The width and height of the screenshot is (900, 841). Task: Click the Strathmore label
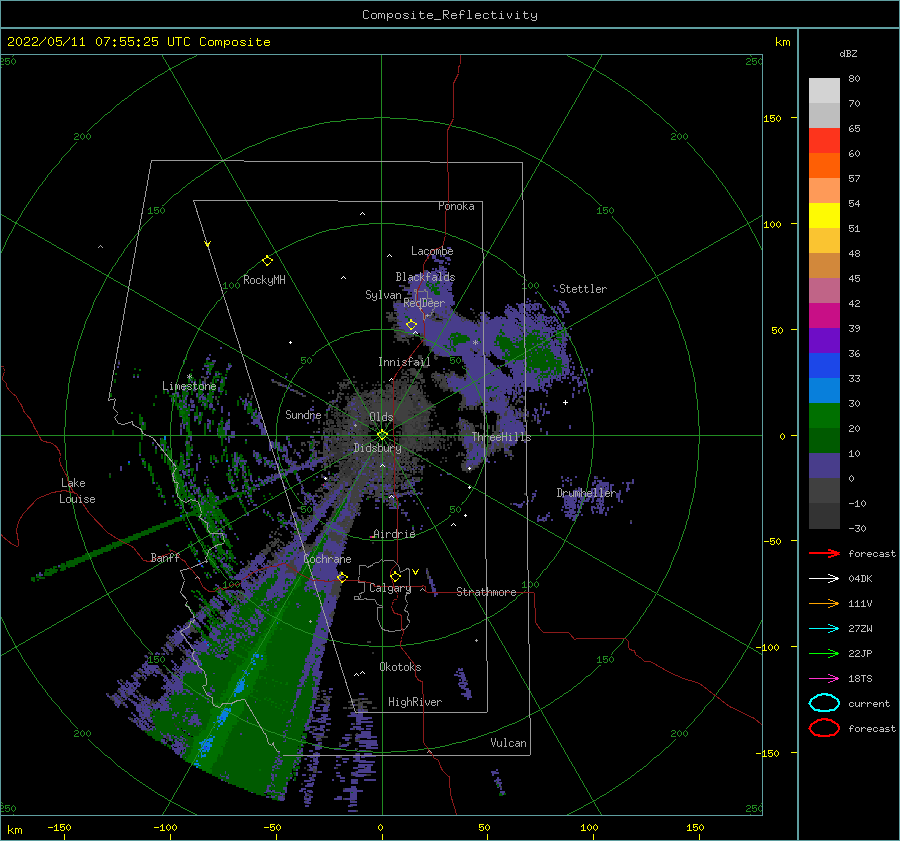[x=486, y=592]
